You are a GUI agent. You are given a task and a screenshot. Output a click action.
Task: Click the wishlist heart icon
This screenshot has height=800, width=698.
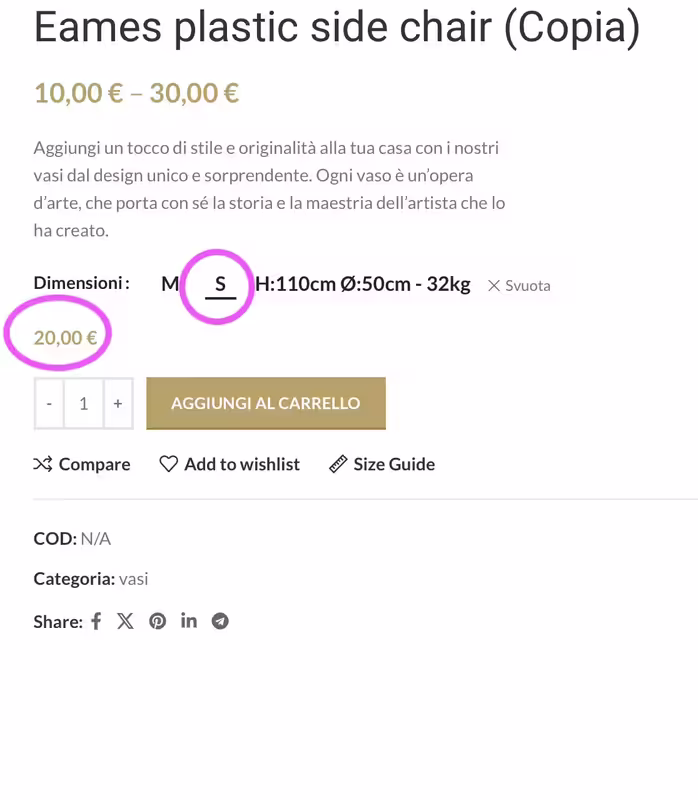click(169, 464)
